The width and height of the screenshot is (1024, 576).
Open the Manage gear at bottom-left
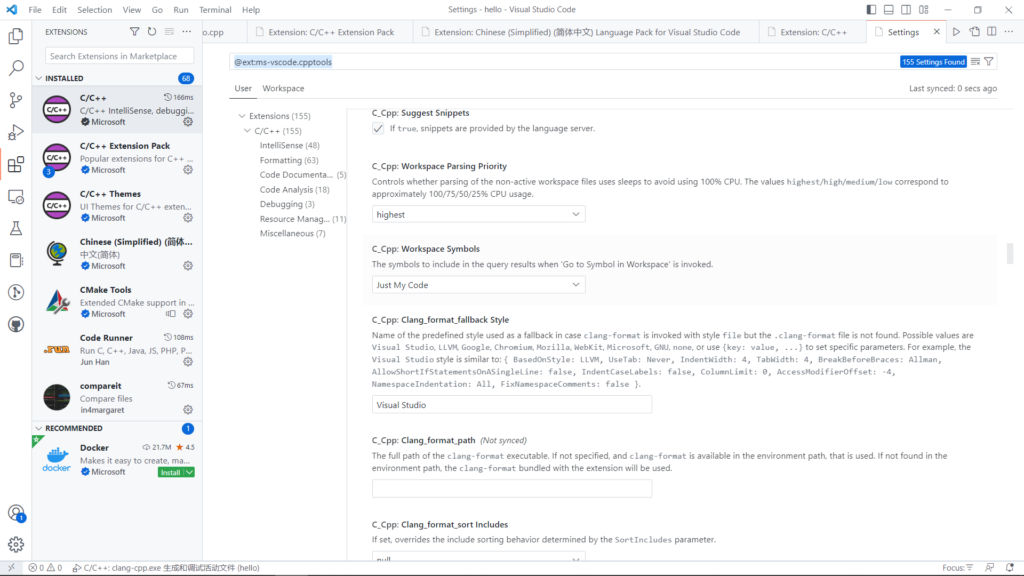coord(16,544)
